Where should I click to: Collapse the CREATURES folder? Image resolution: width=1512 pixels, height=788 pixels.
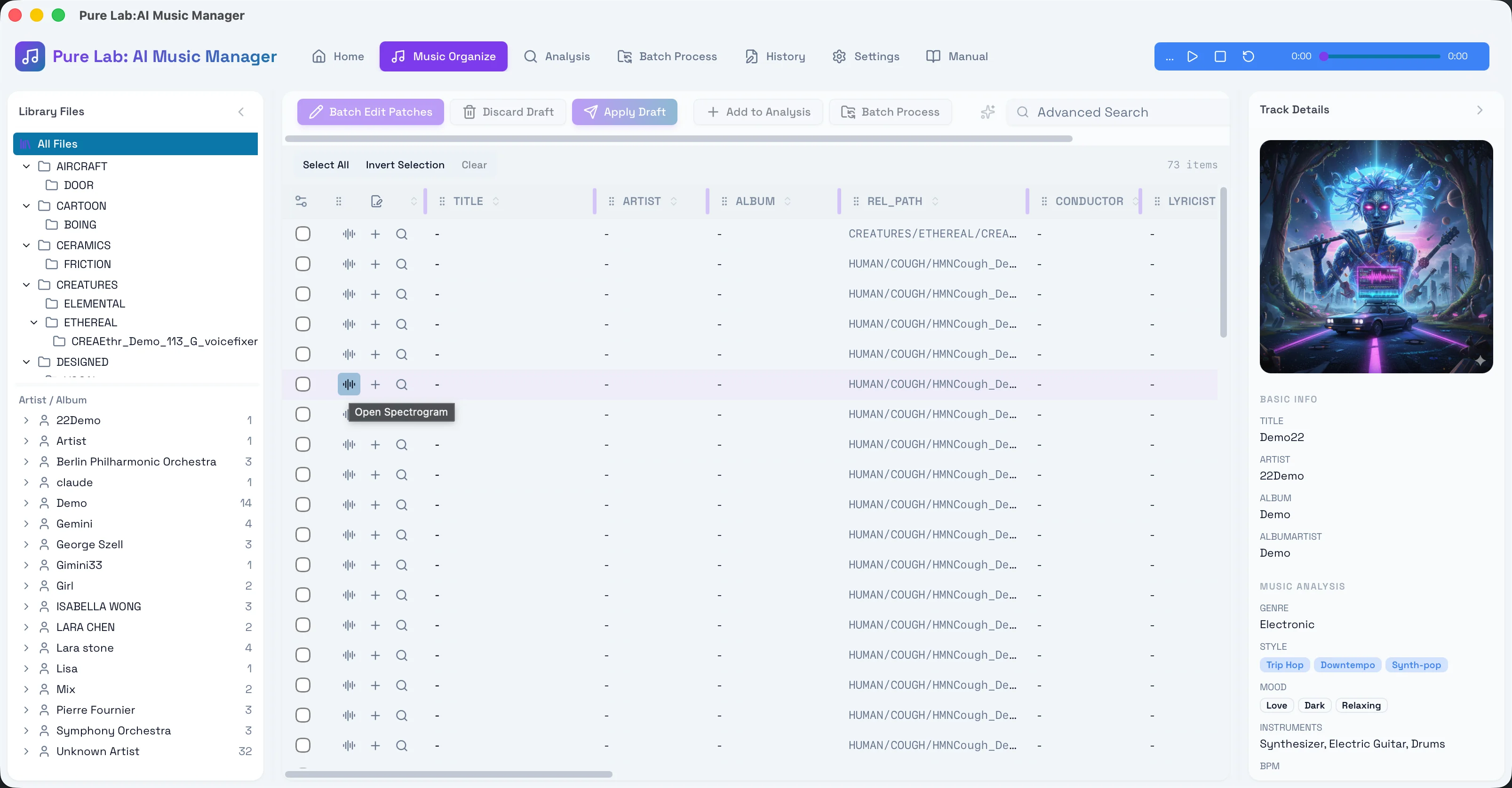tap(26, 284)
